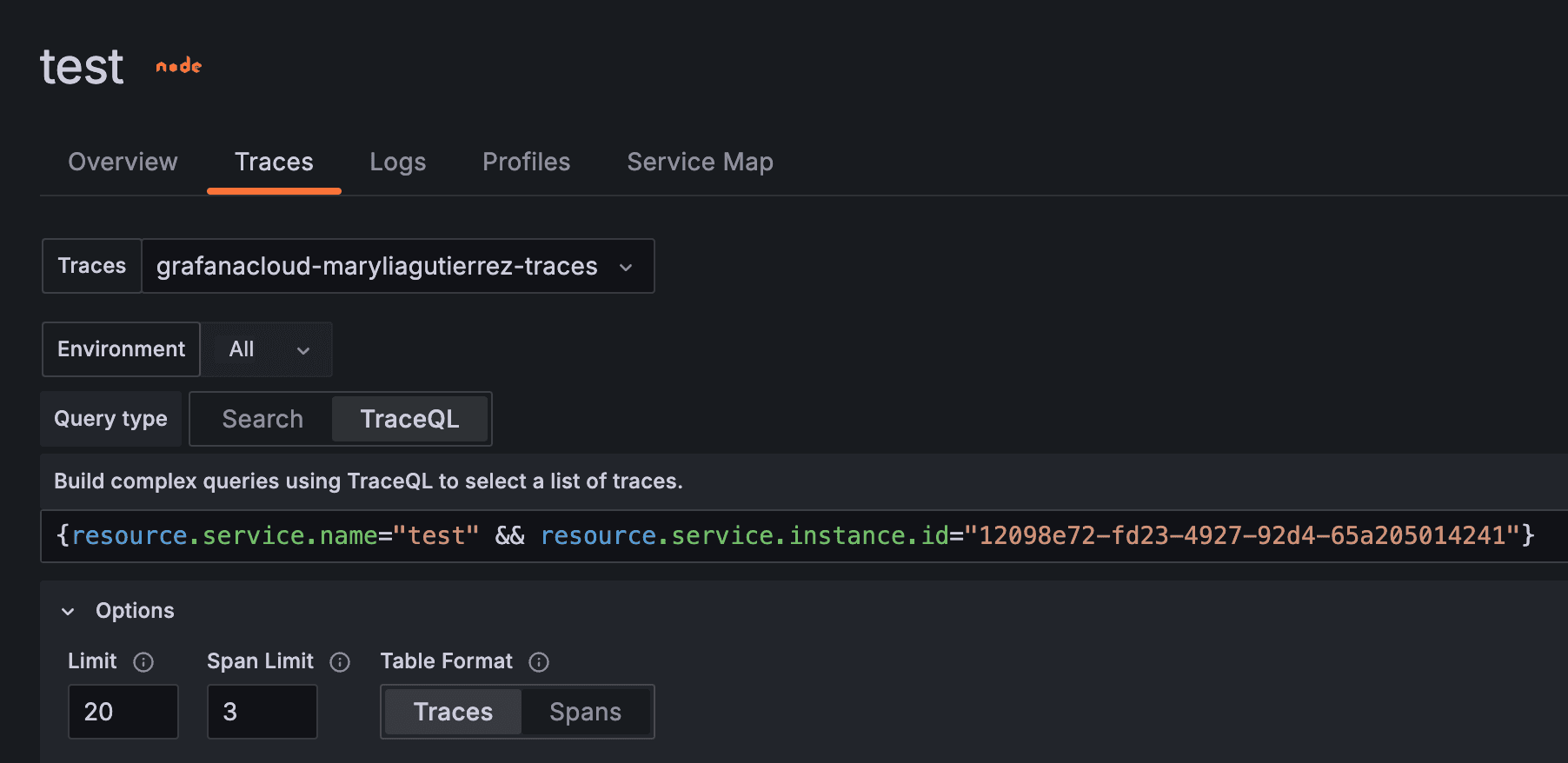Click the Span Limit input field showing 3

tap(262, 712)
